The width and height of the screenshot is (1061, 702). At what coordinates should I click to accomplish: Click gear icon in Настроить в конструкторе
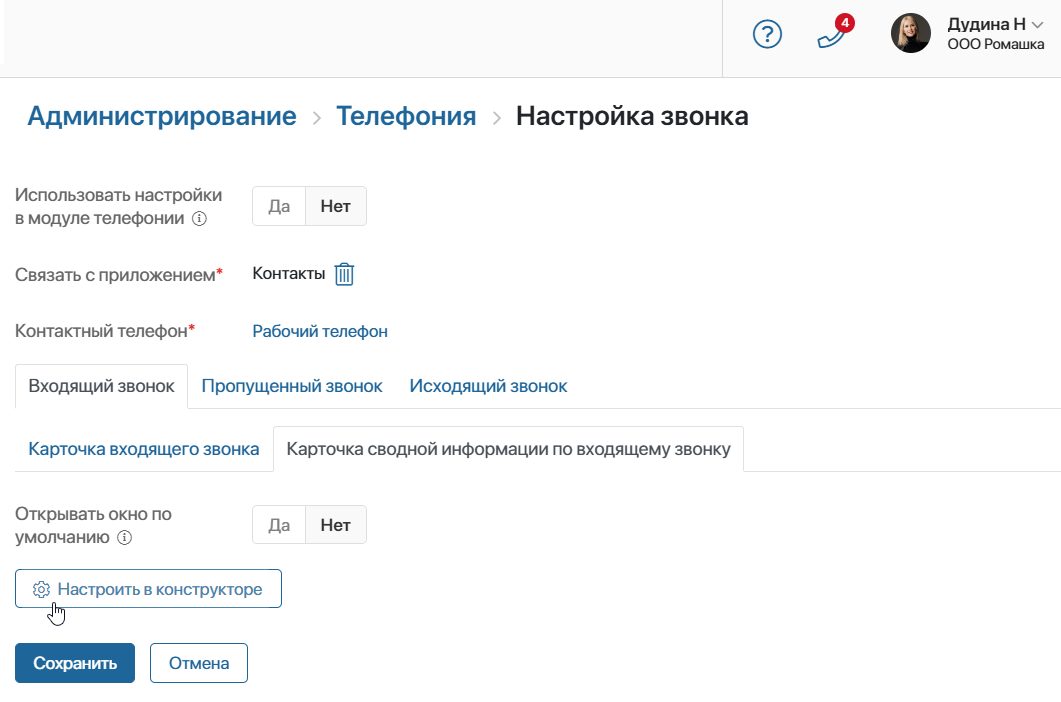(x=41, y=590)
